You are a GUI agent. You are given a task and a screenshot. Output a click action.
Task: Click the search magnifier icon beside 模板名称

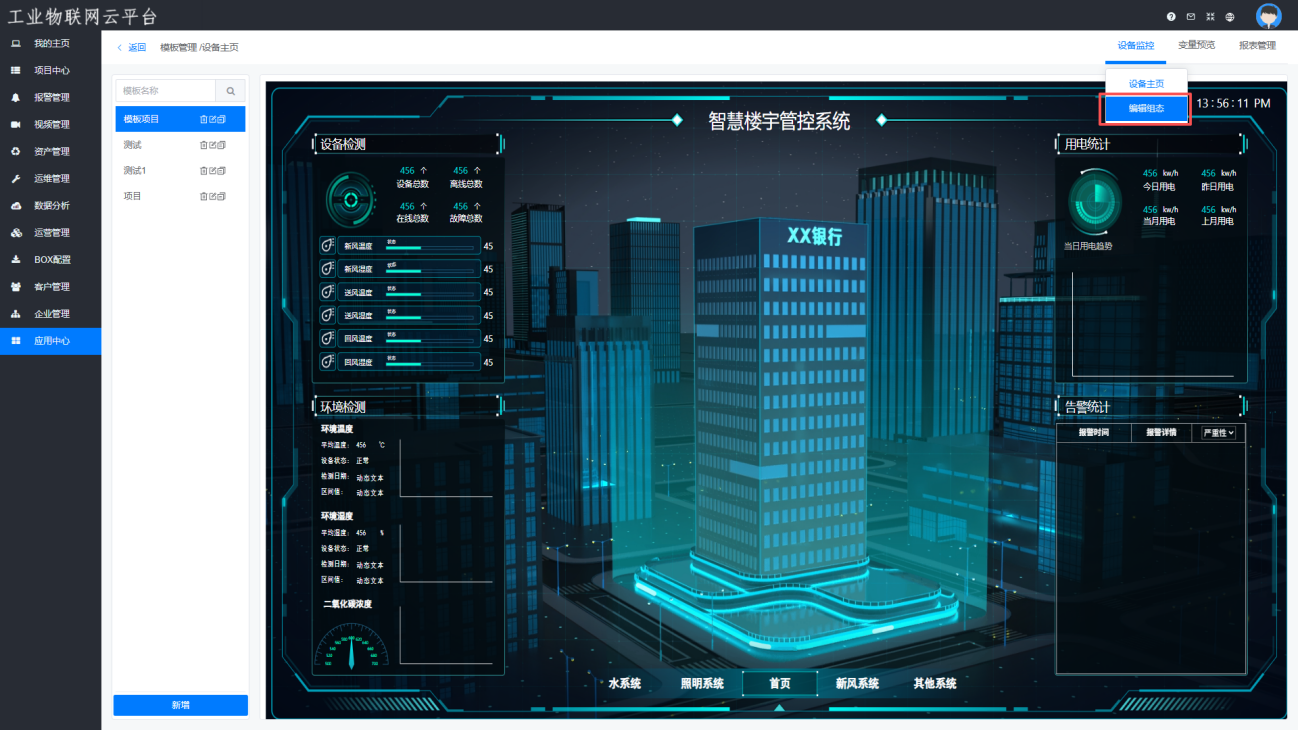(x=231, y=91)
